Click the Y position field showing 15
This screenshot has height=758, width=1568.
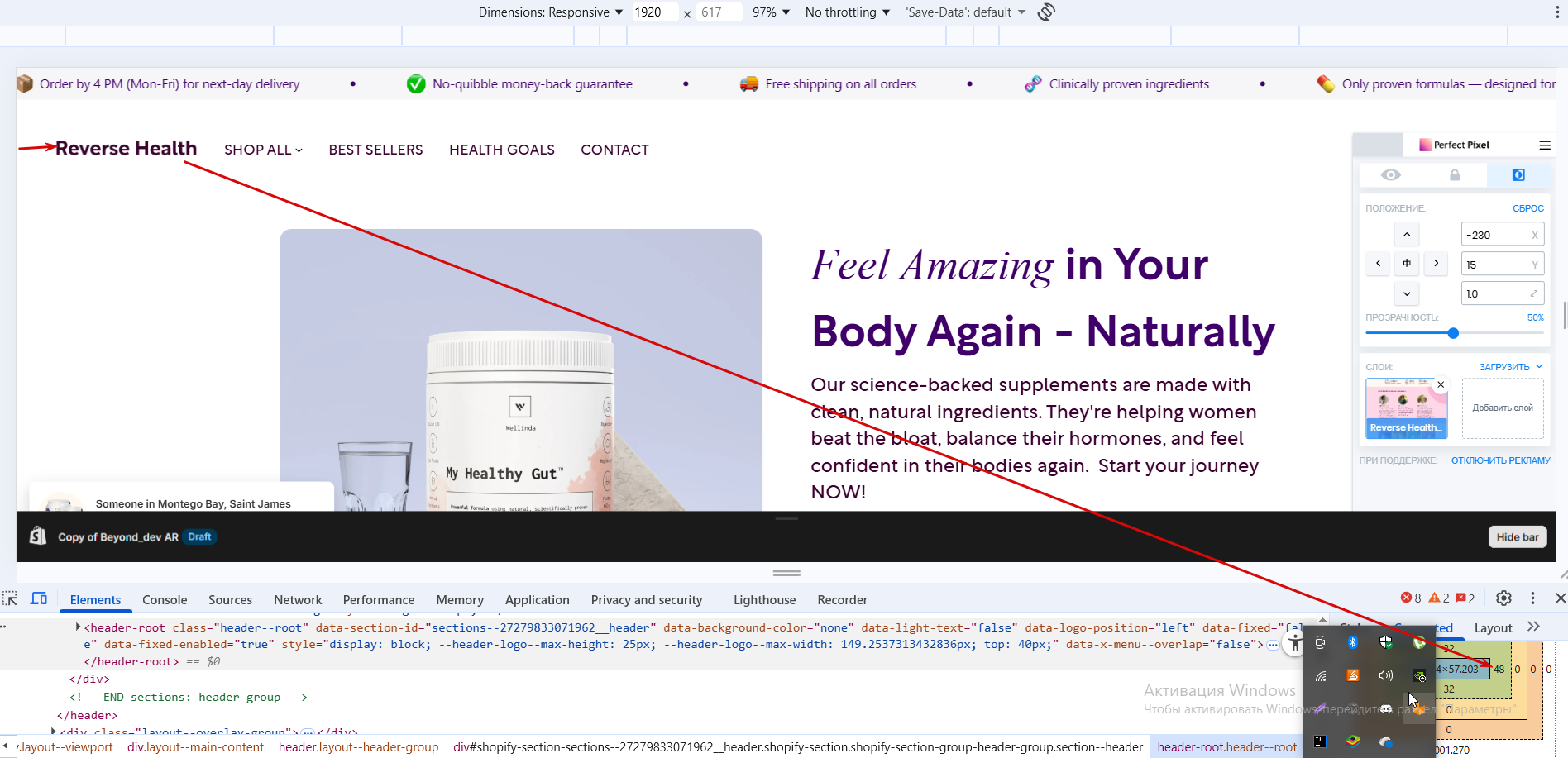[x=1502, y=265]
